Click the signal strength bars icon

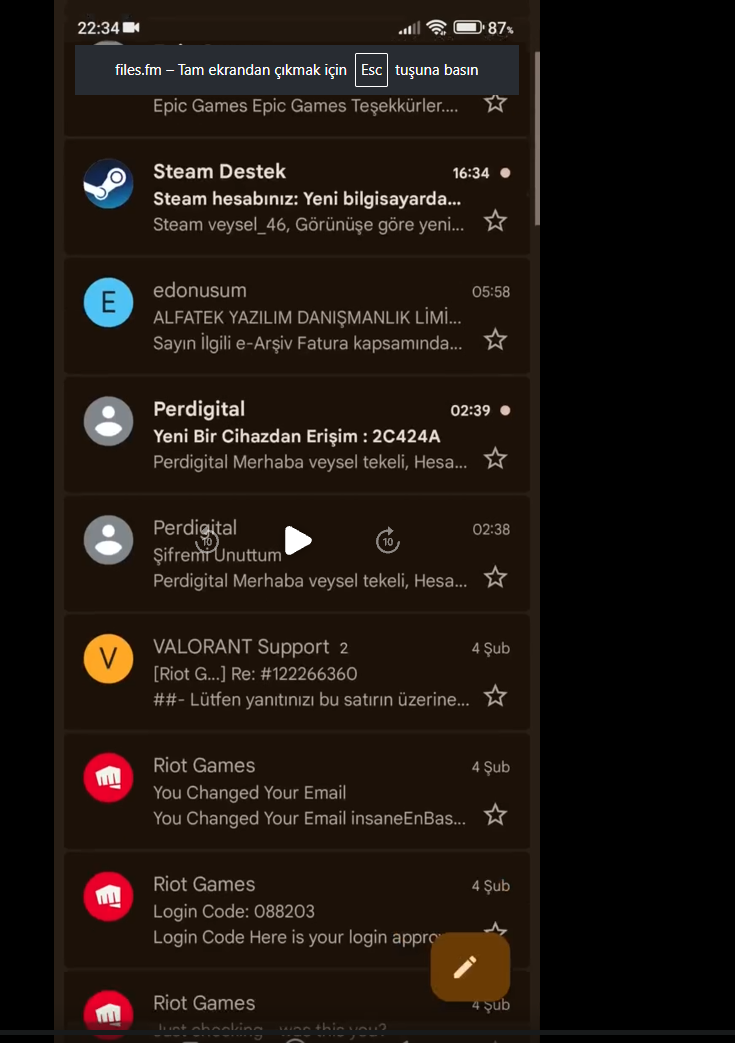pyautogui.click(x=410, y=28)
